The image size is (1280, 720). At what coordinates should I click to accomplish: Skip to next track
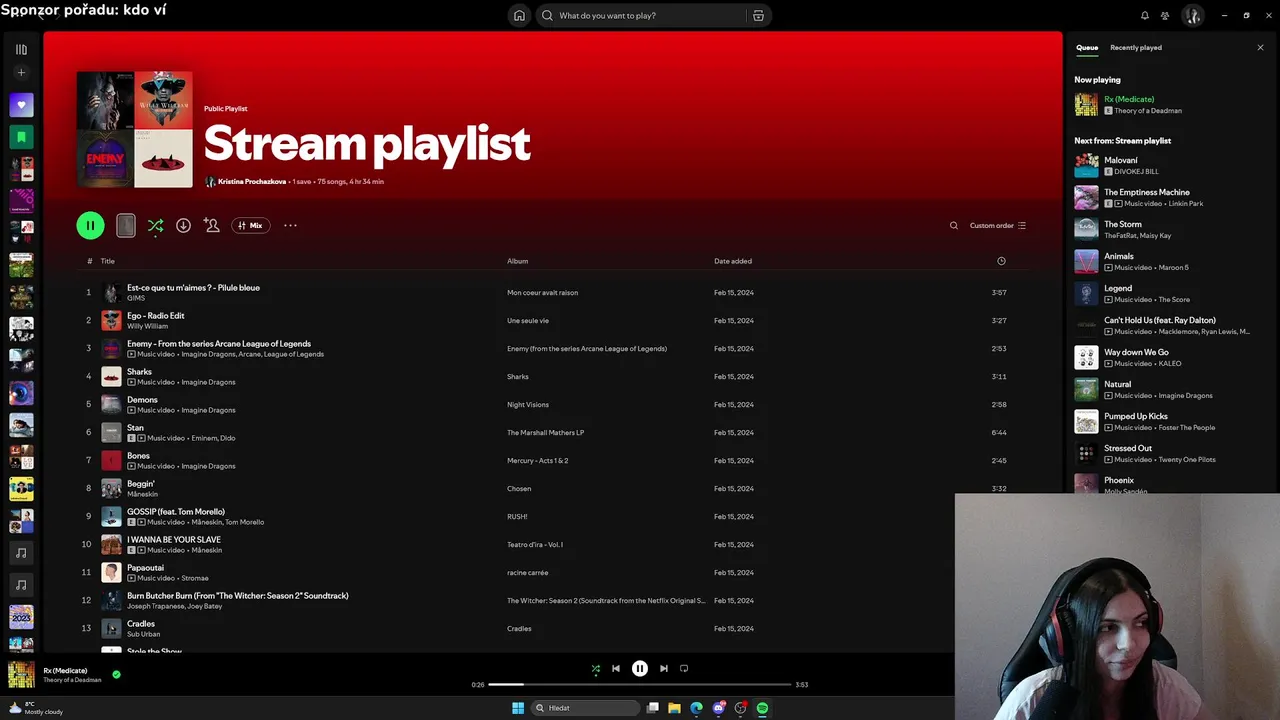[x=664, y=669]
